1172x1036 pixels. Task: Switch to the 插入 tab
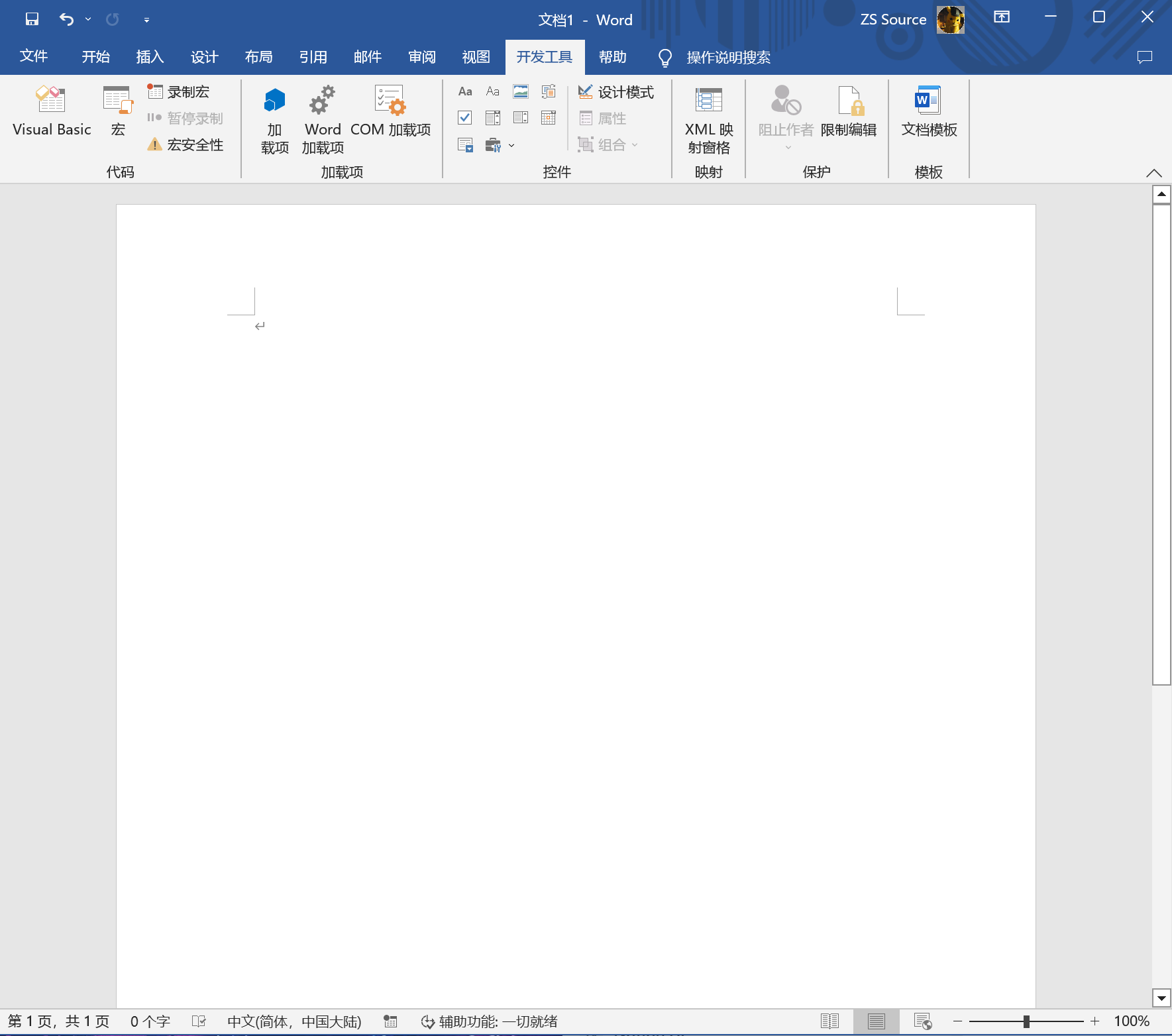(150, 57)
